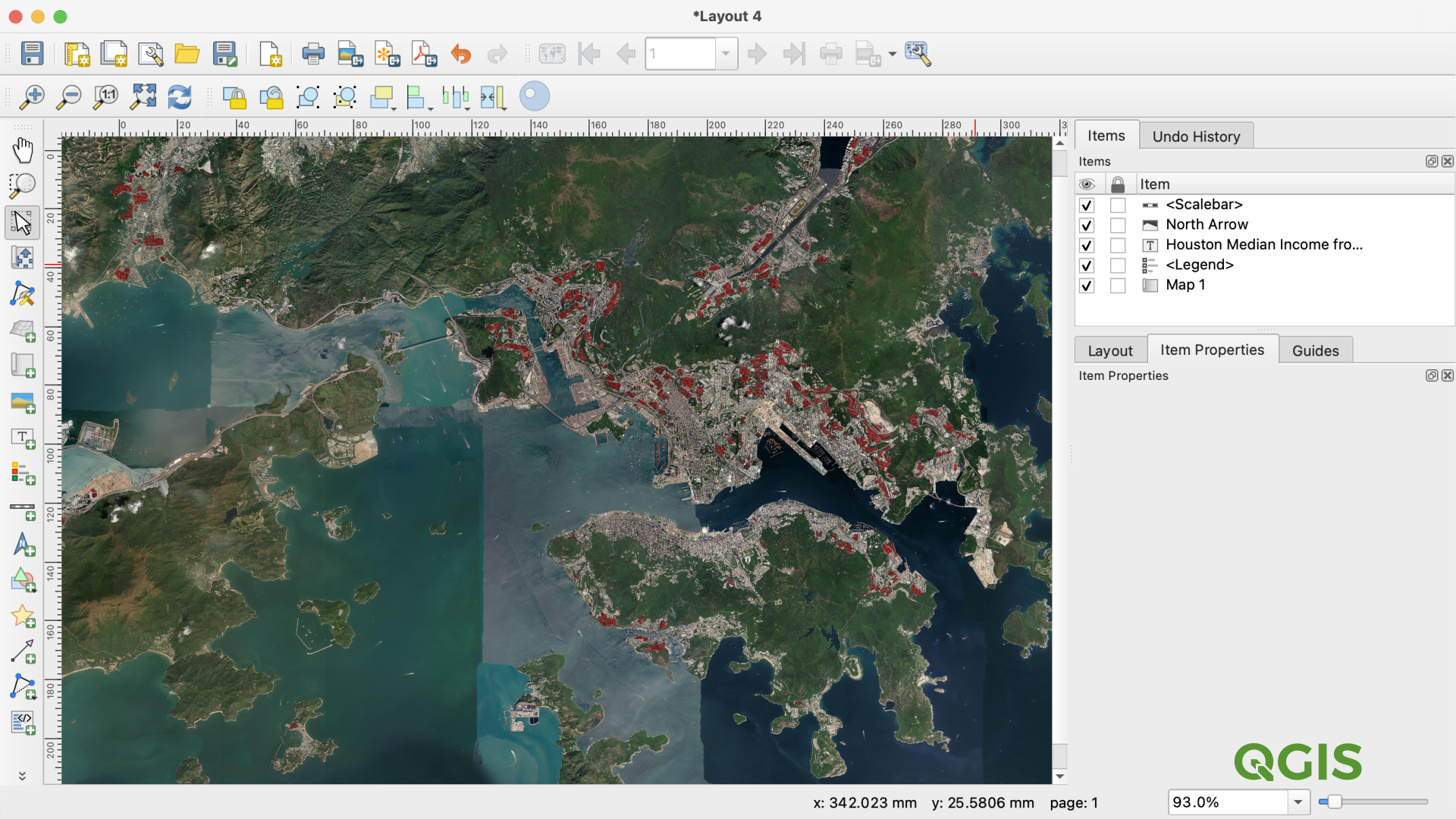Select the Legend item in list

click(1199, 265)
